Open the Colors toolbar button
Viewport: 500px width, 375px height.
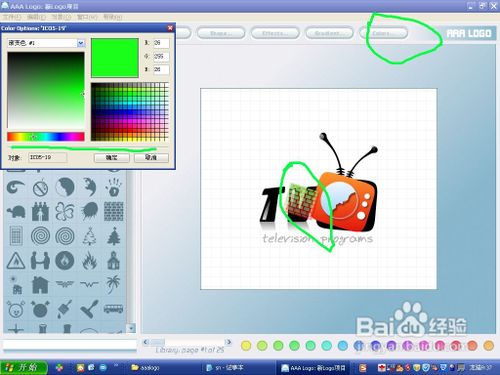coord(383,33)
